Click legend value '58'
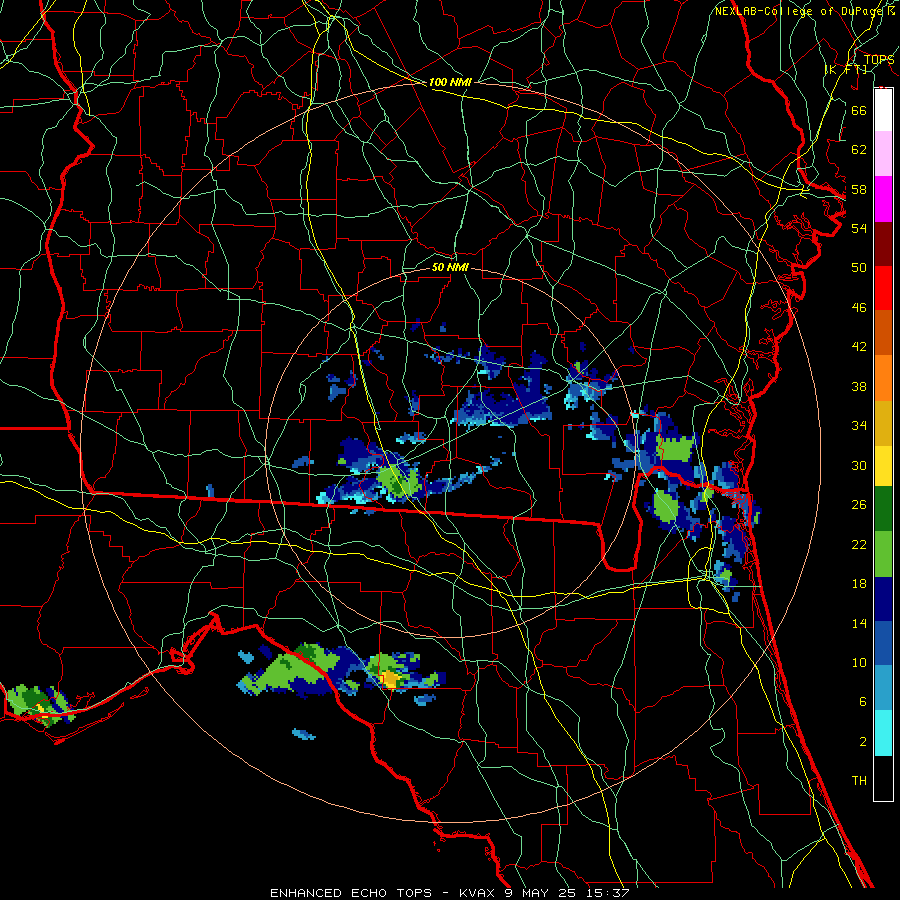 coord(859,189)
